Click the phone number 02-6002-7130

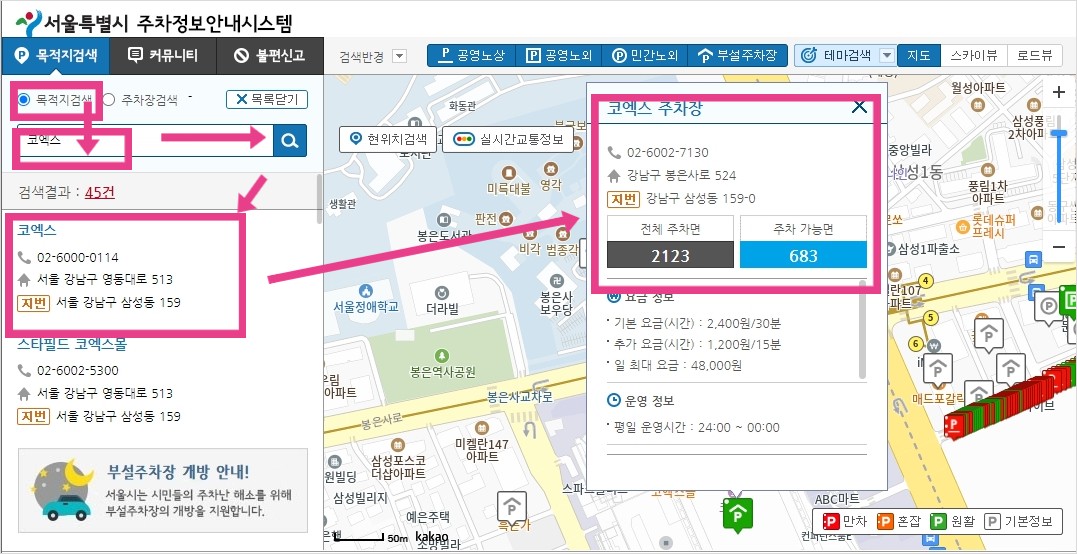click(667, 152)
